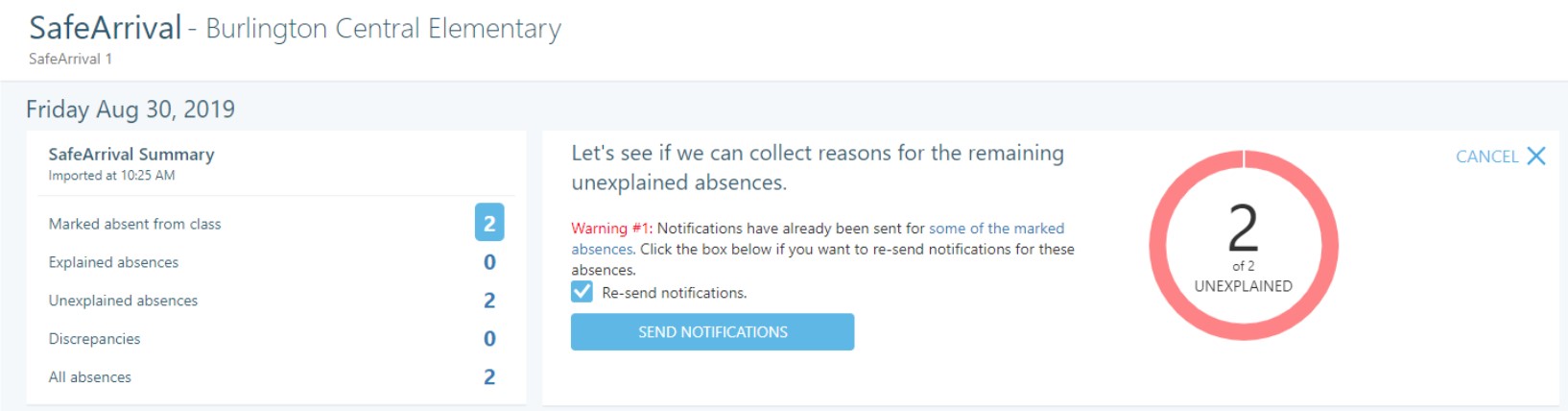Screen dimensions: 1568x411
Task: Select the Marked absent from class row
Action: 134,224
